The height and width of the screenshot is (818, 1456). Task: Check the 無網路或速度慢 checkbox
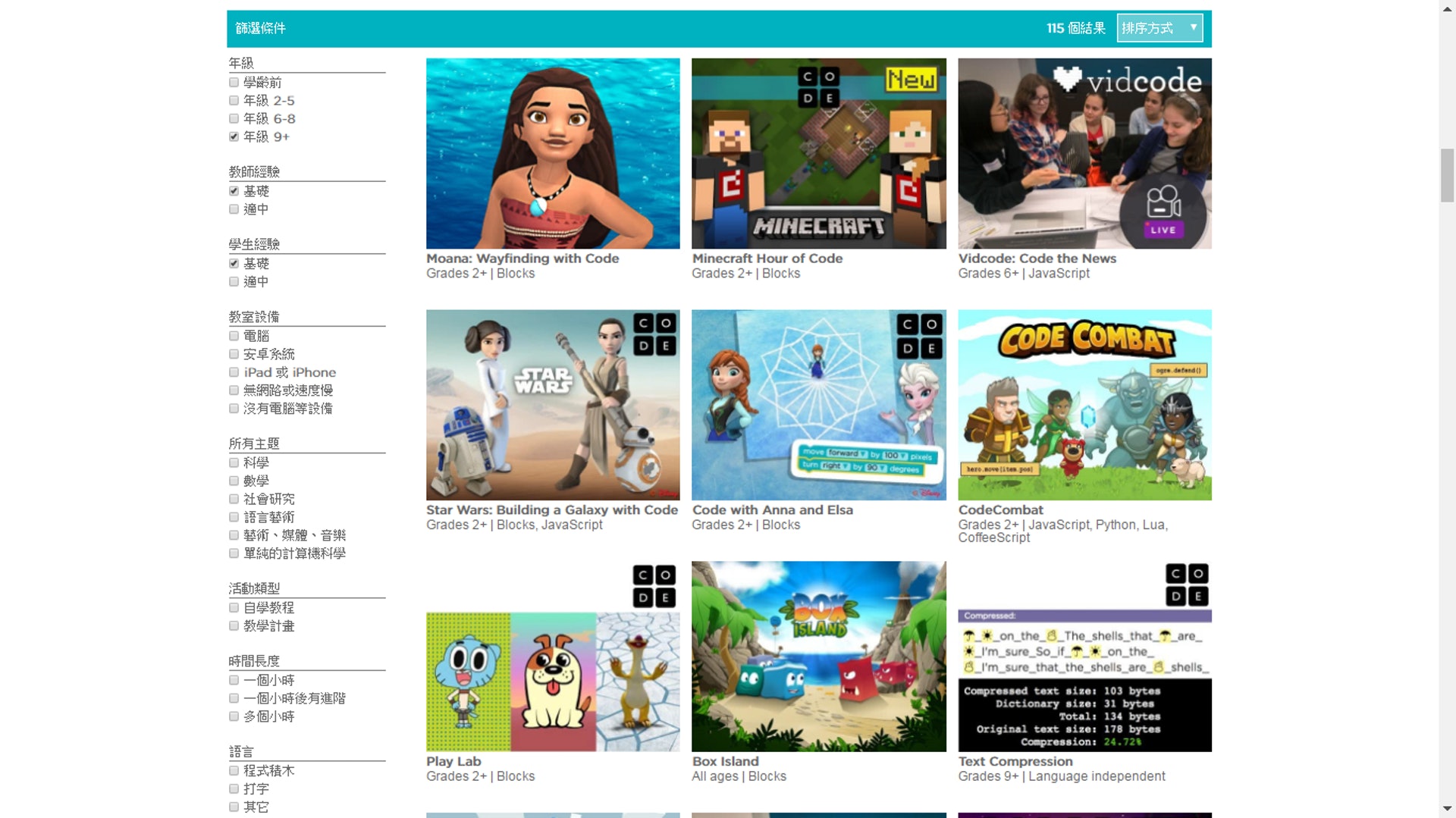(234, 390)
